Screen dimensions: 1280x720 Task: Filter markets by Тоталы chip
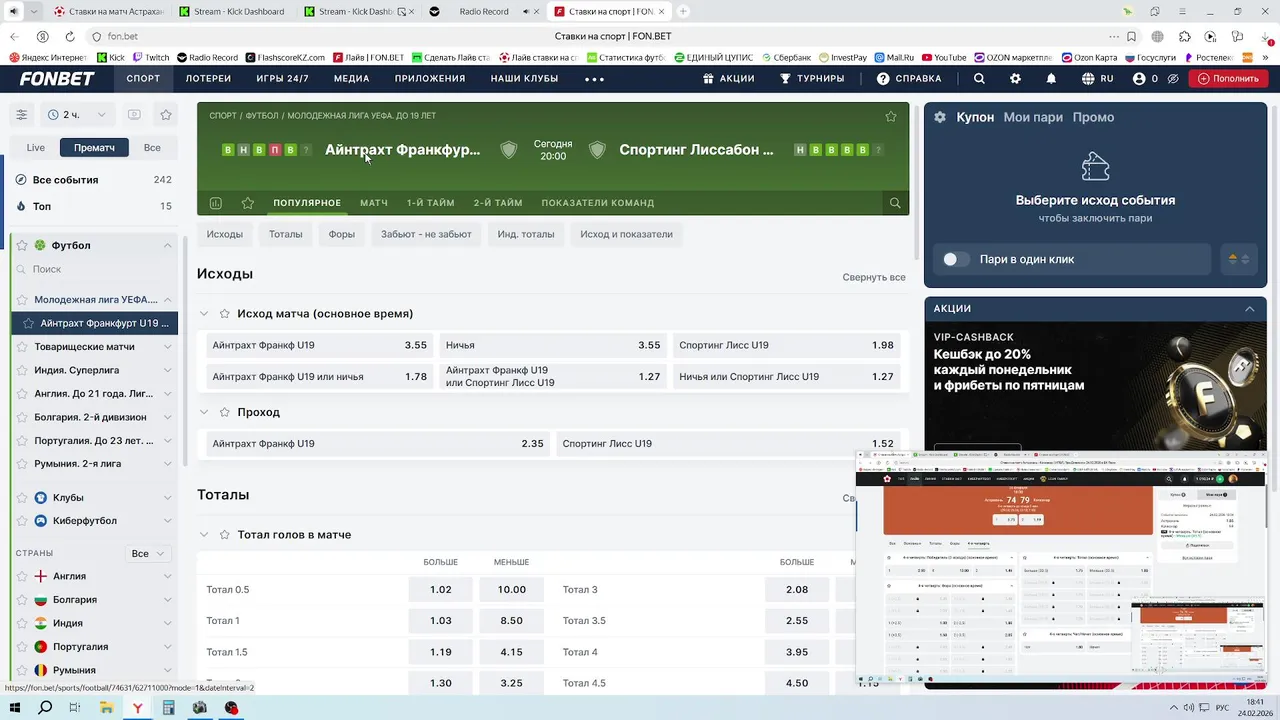tap(285, 234)
